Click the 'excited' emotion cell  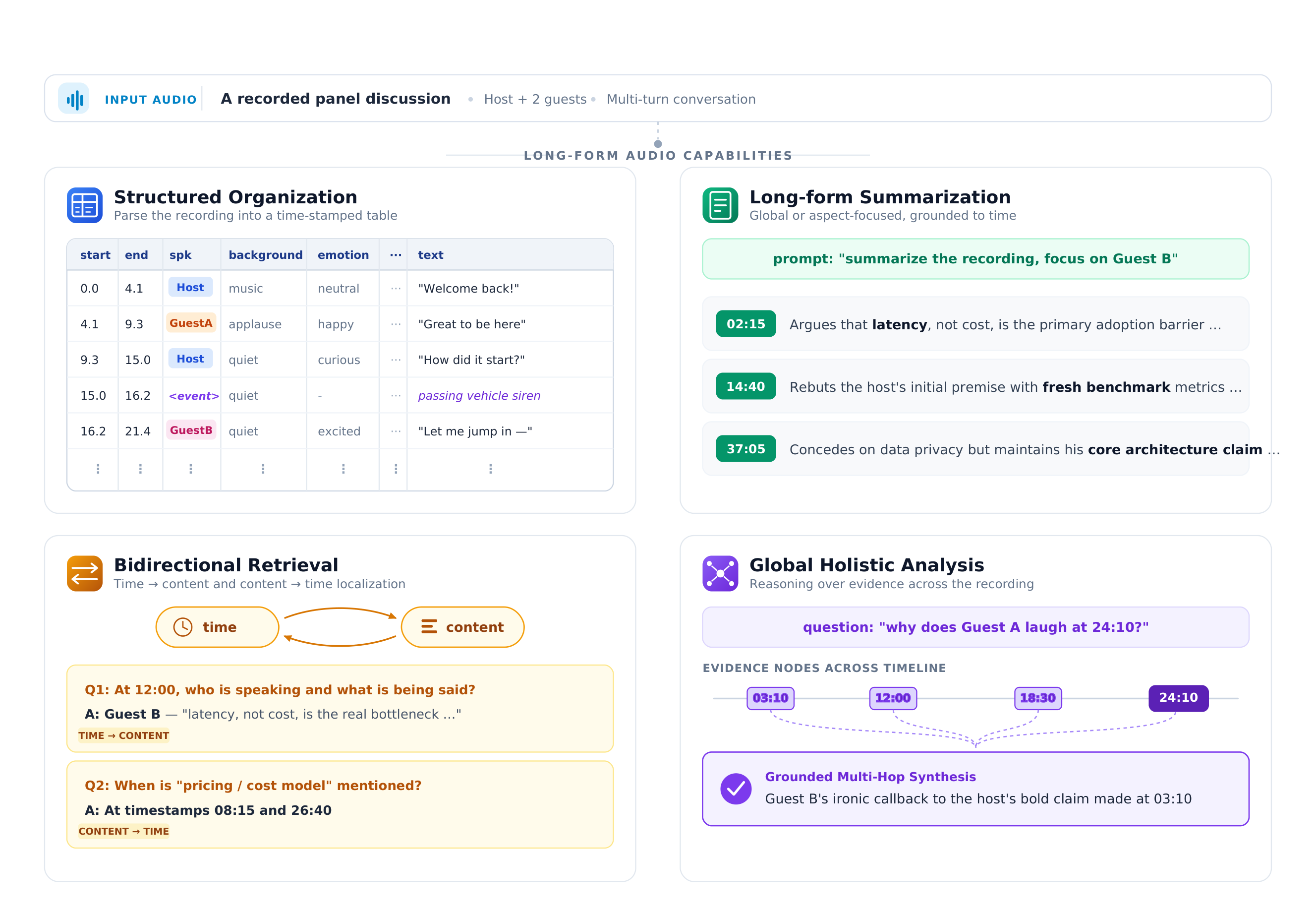[339, 431]
